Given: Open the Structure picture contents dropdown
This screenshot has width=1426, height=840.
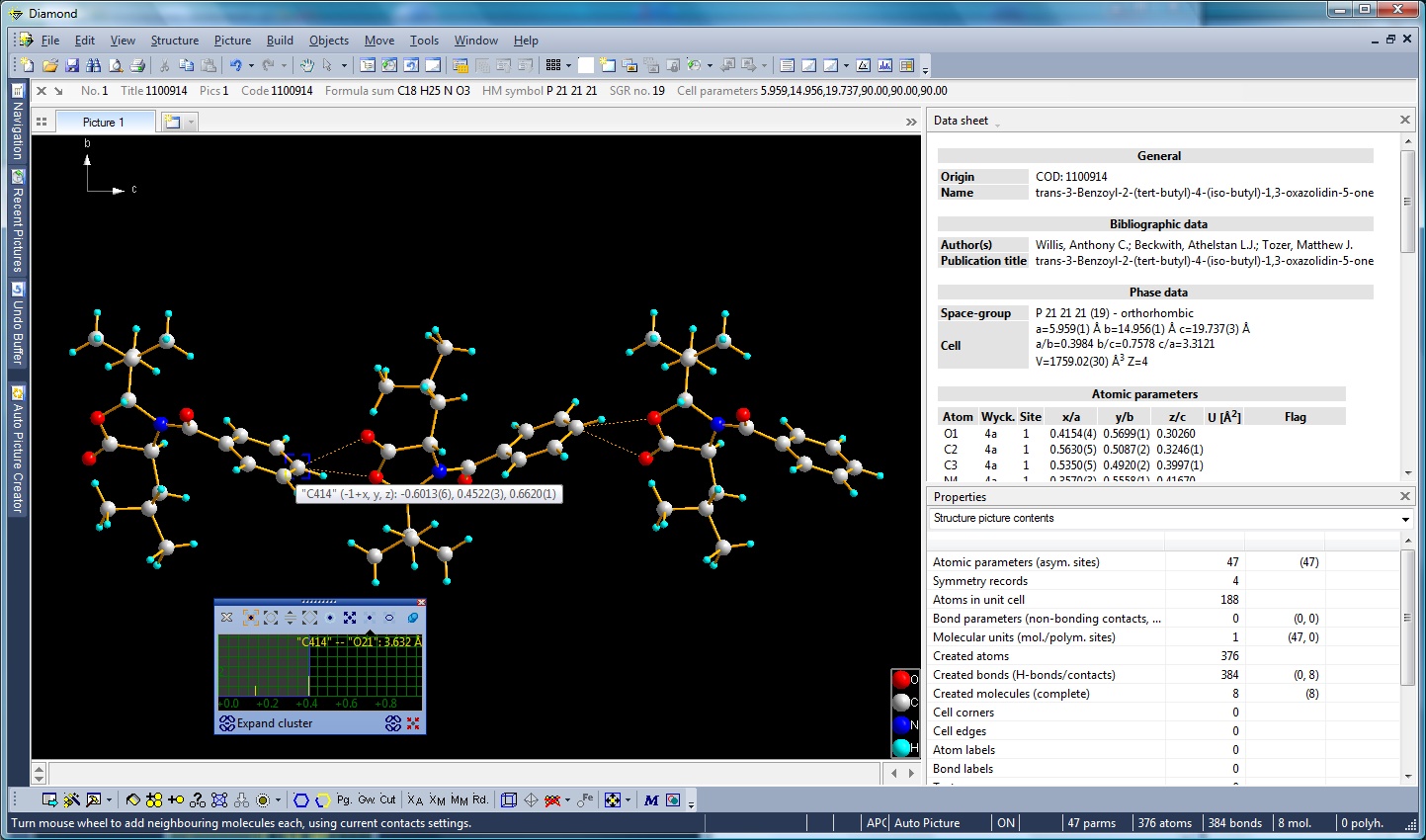Looking at the screenshot, I should (x=1405, y=519).
